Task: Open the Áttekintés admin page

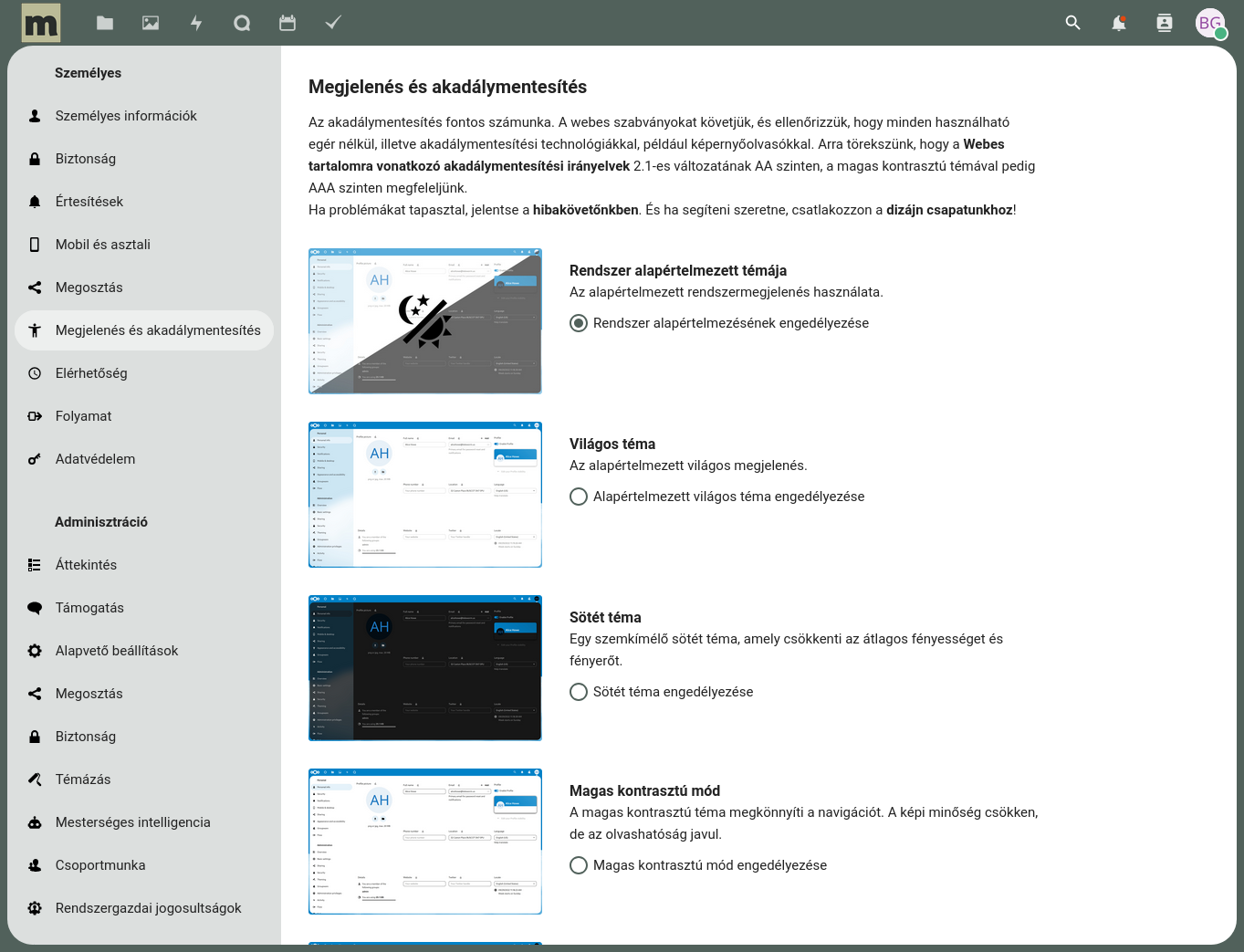Action: tap(144, 565)
